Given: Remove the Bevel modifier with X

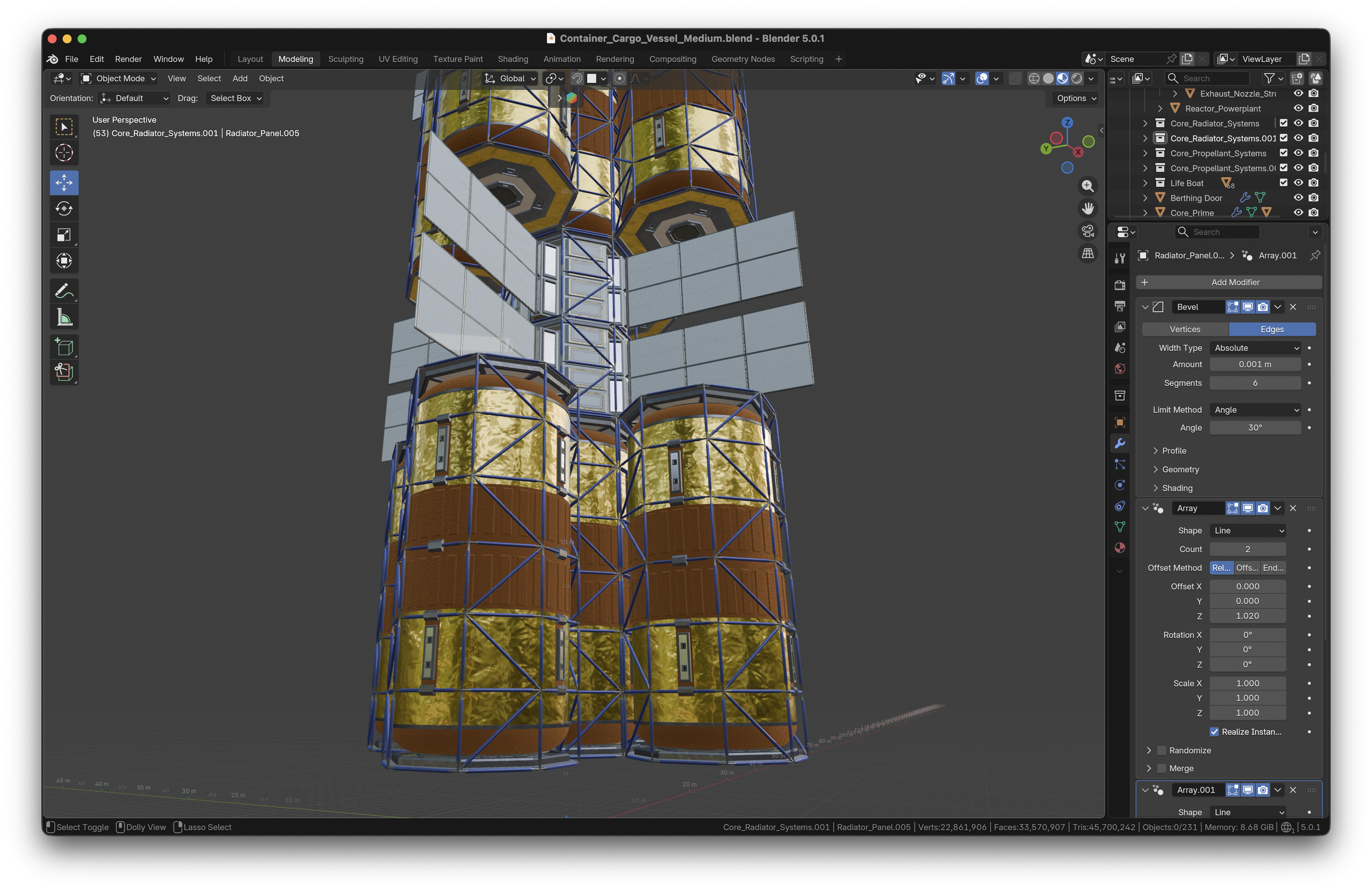Looking at the screenshot, I should coord(1293,307).
